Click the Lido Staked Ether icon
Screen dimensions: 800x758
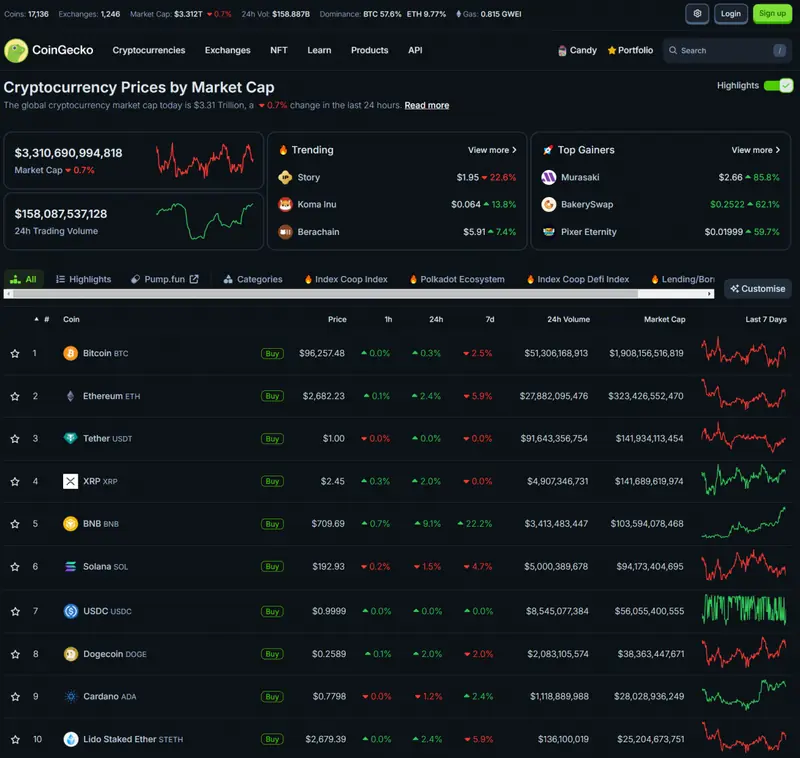(70, 739)
